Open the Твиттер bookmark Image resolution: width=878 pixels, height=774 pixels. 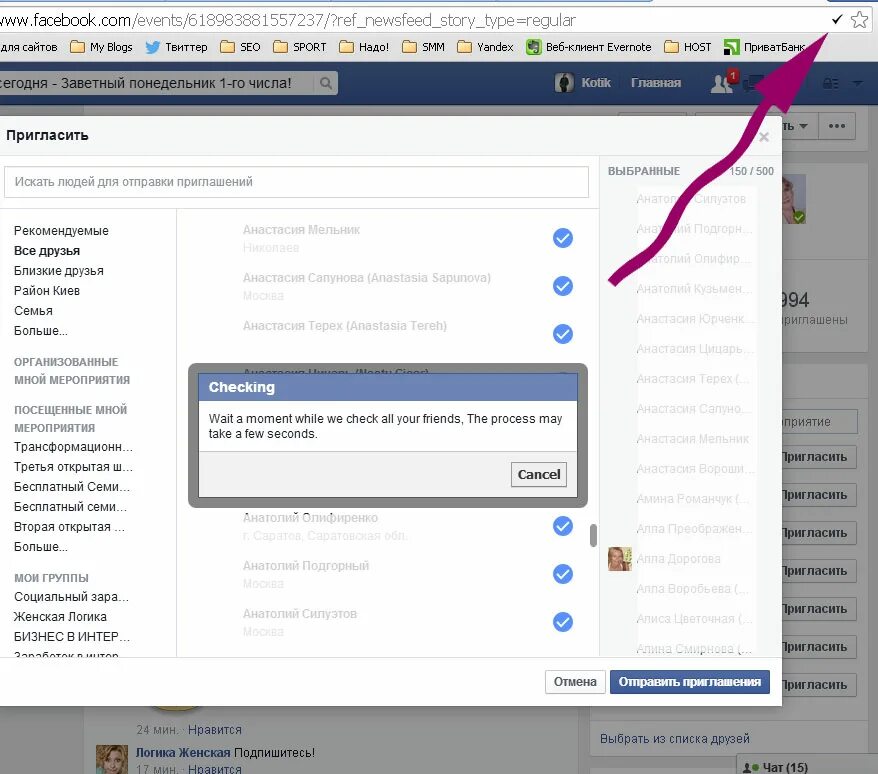[176, 47]
